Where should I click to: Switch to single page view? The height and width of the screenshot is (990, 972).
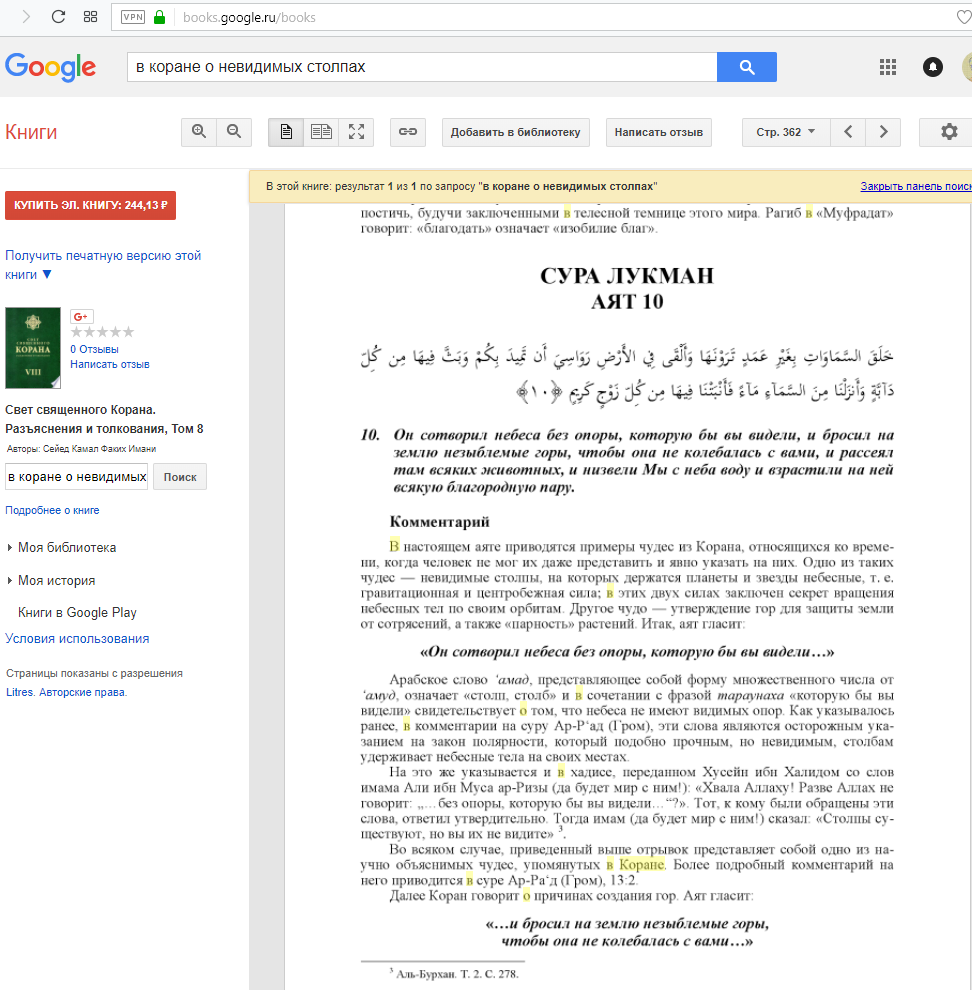pyautogui.click(x=286, y=132)
